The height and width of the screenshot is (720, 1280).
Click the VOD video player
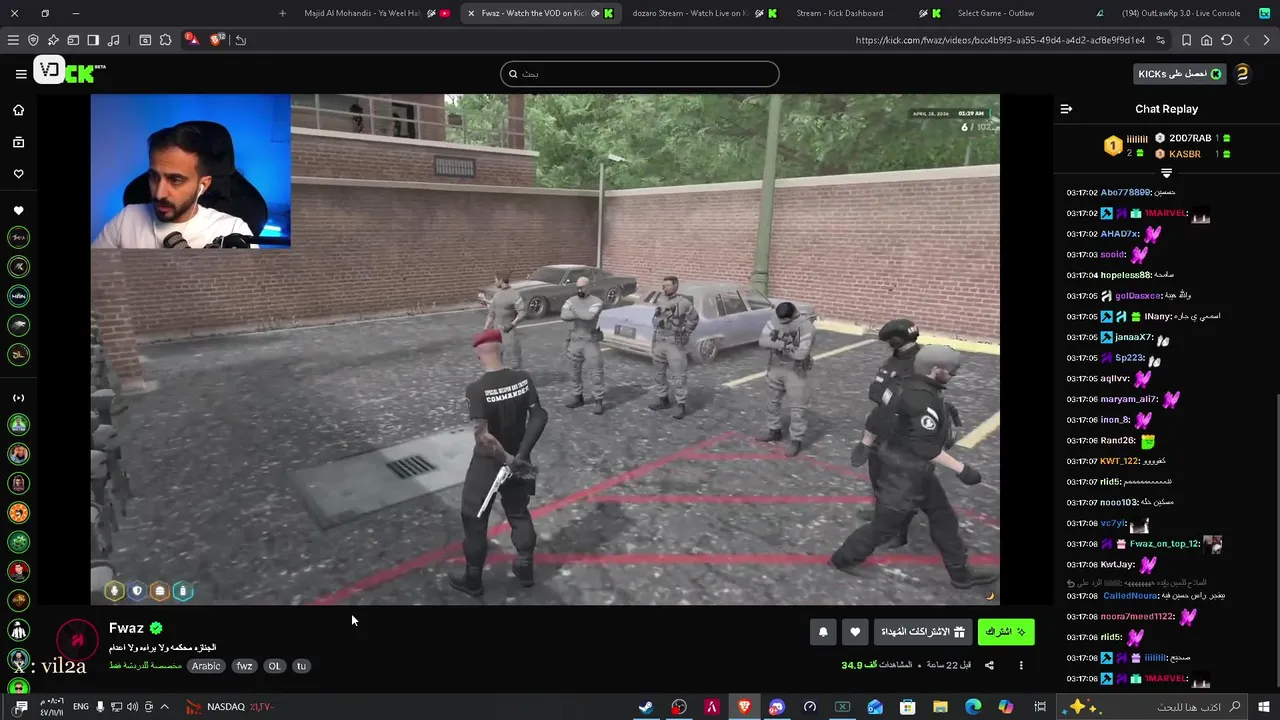(545, 349)
